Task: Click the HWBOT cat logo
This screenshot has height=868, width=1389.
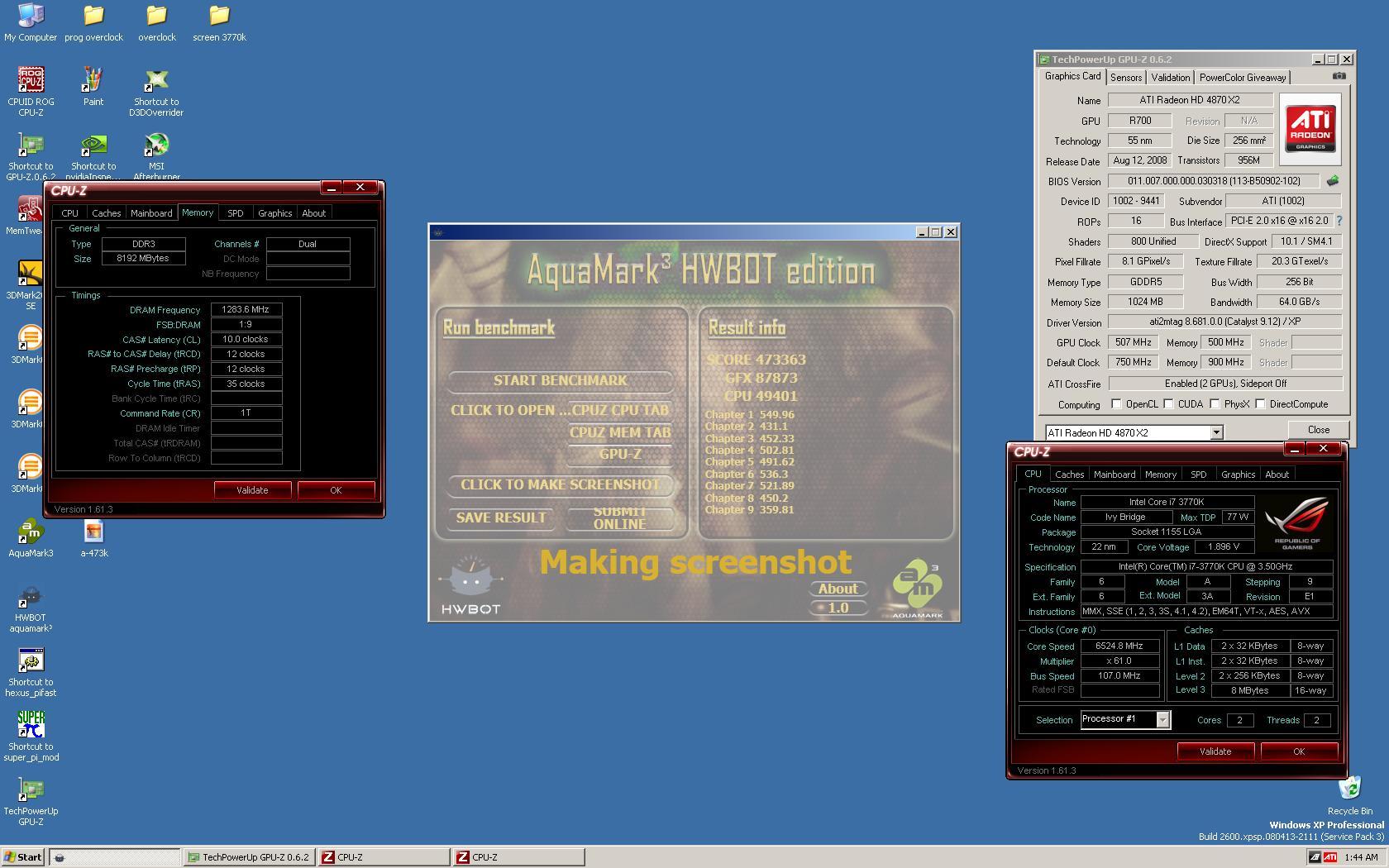Action: tap(470, 584)
